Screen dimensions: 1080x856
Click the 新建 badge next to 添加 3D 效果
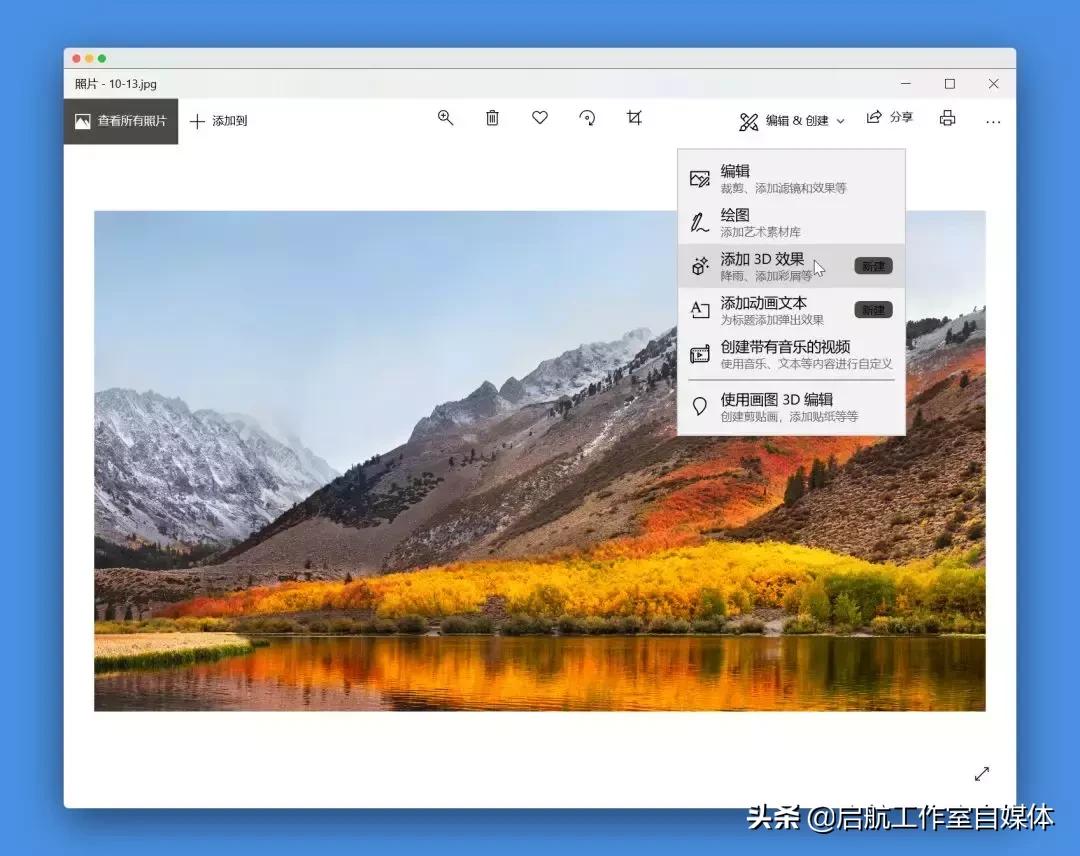click(872, 266)
